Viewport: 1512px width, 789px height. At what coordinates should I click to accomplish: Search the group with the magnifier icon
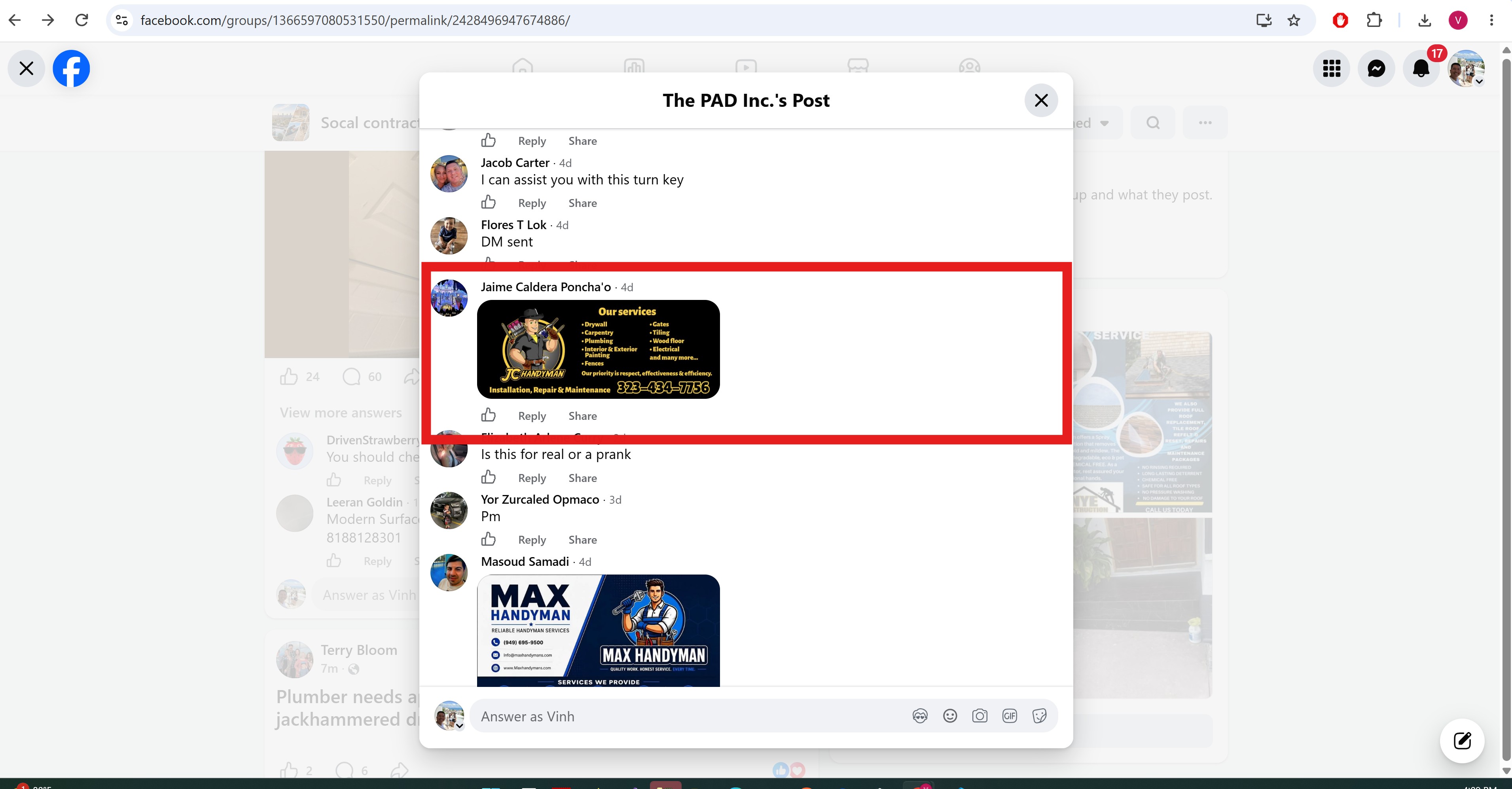coord(1153,123)
